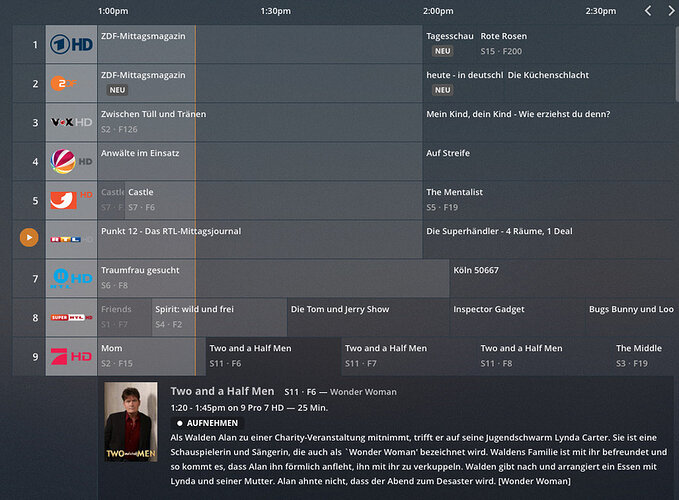
Task: Open Two and a Half Men S11 F7
Action: pos(409,356)
